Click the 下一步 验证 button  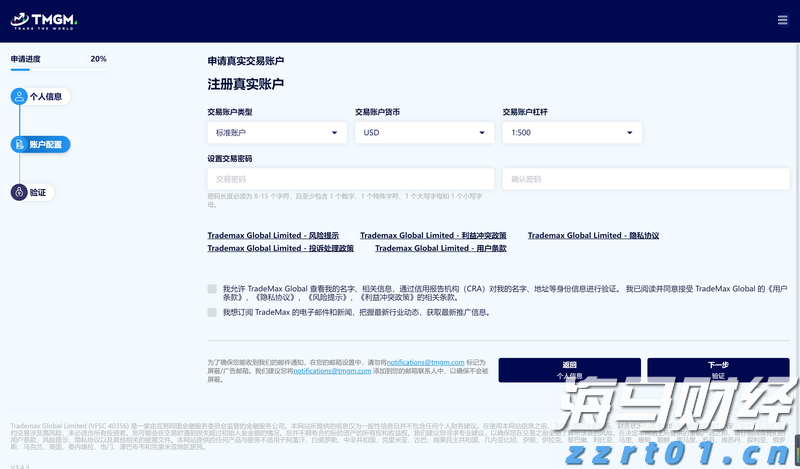[718, 370]
